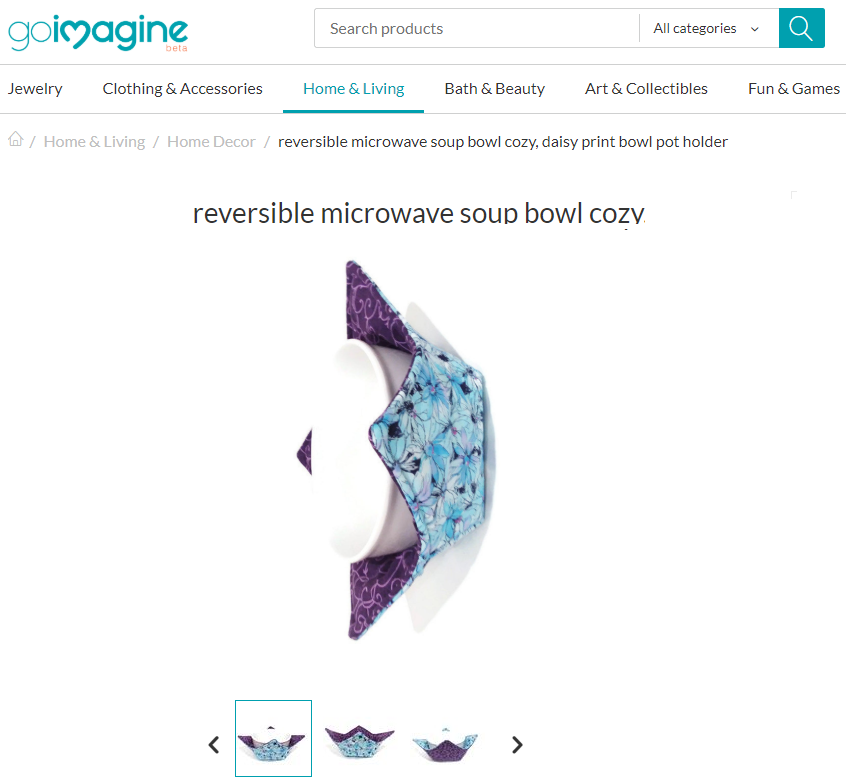Select third thumbnail with purple exterior cozy

point(445,738)
